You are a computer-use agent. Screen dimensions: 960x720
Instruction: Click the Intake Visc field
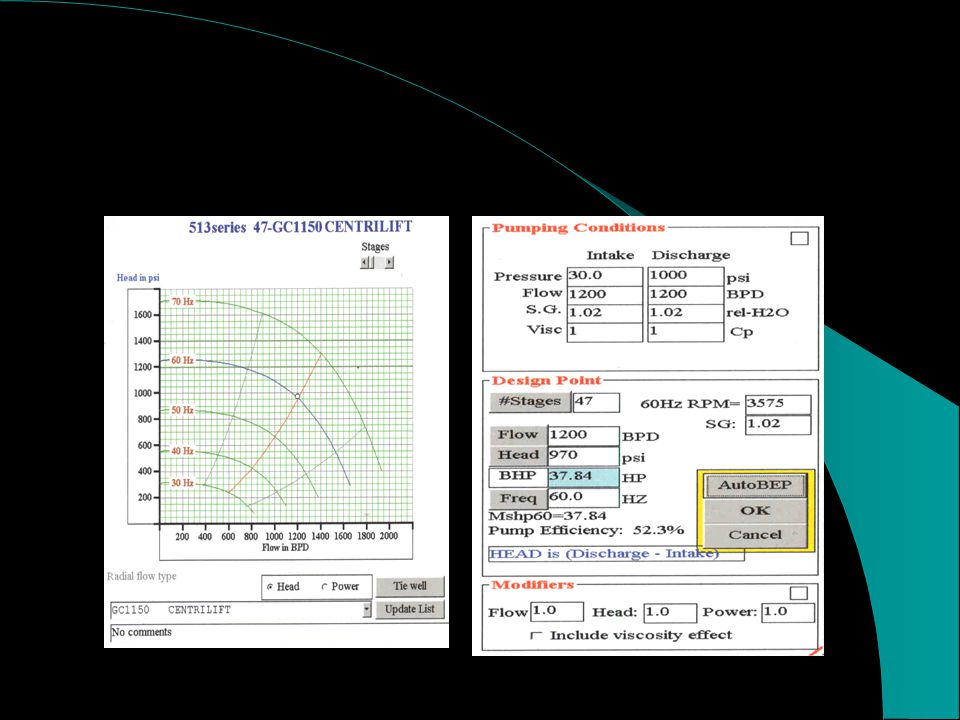[605, 332]
